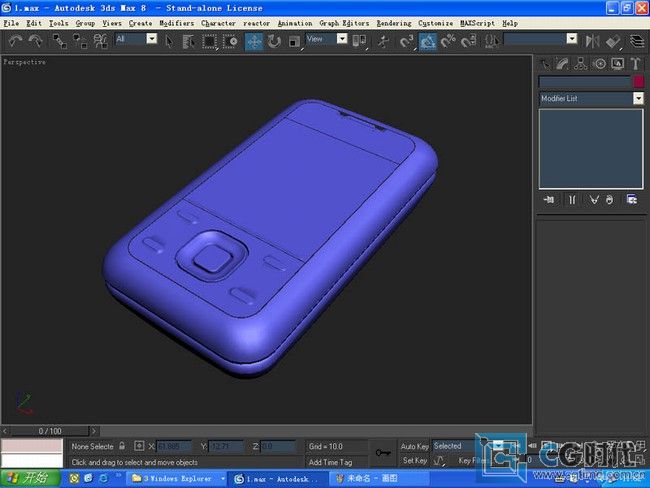This screenshot has width=650, height=488.
Task: Click the Redo arrow icon
Action: coord(36,41)
